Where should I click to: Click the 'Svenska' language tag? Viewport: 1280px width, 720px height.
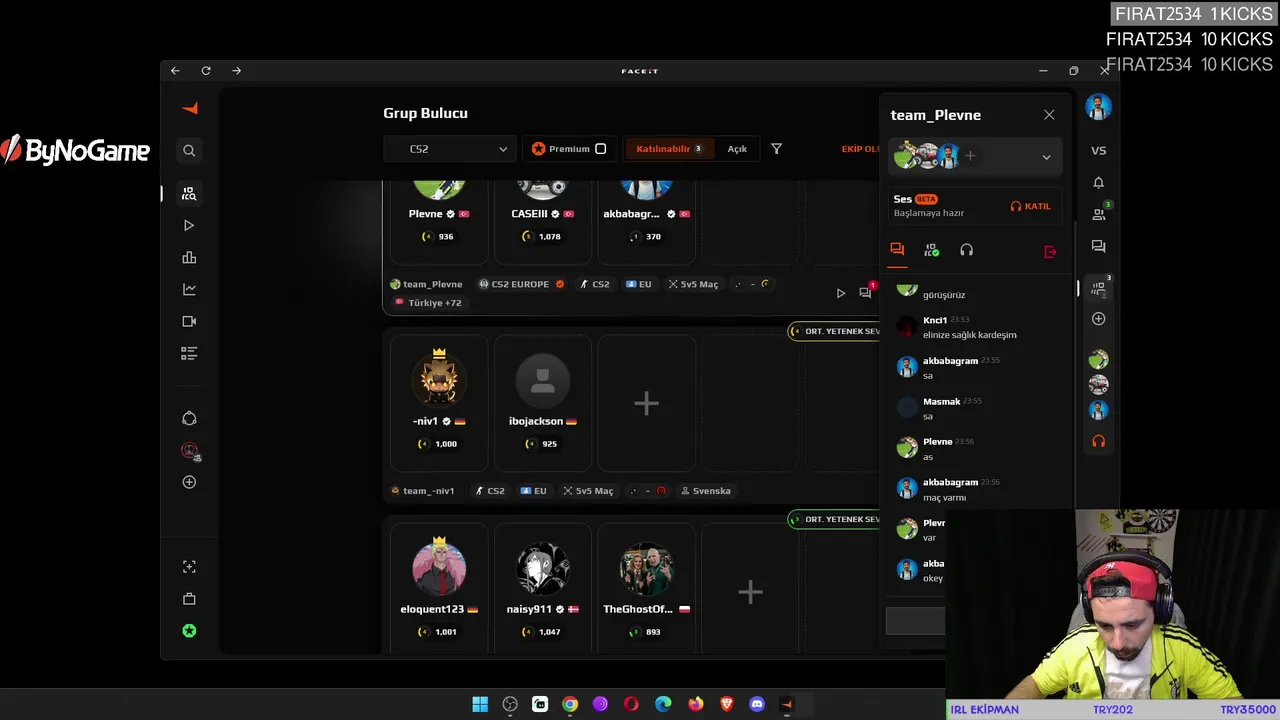(x=706, y=491)
